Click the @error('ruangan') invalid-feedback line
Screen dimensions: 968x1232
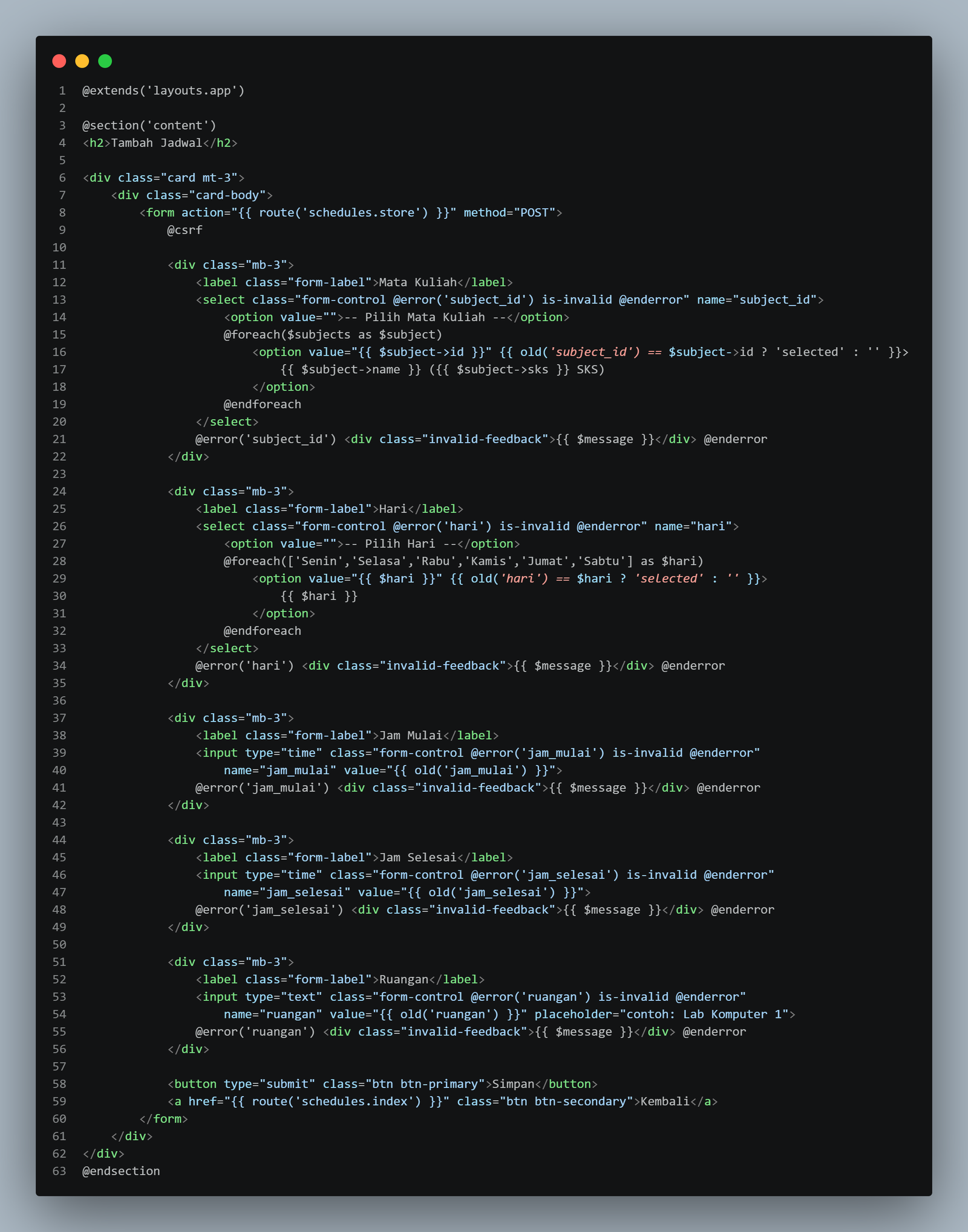coord(471,1032)
